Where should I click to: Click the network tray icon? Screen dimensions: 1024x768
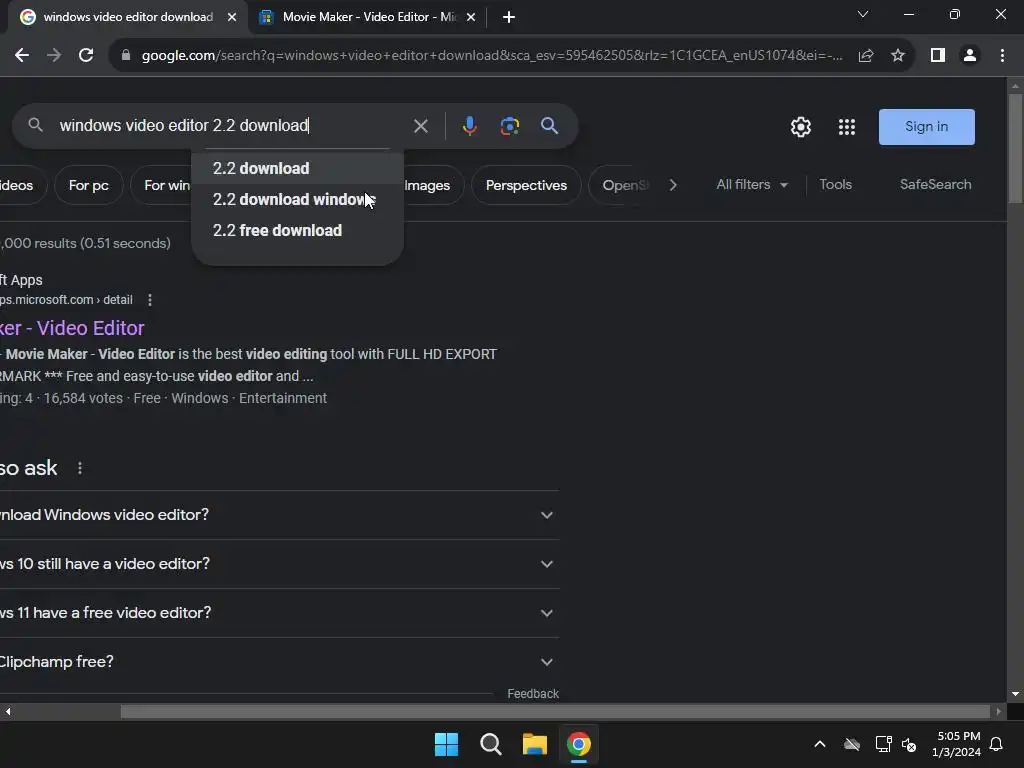pos(884,744)
